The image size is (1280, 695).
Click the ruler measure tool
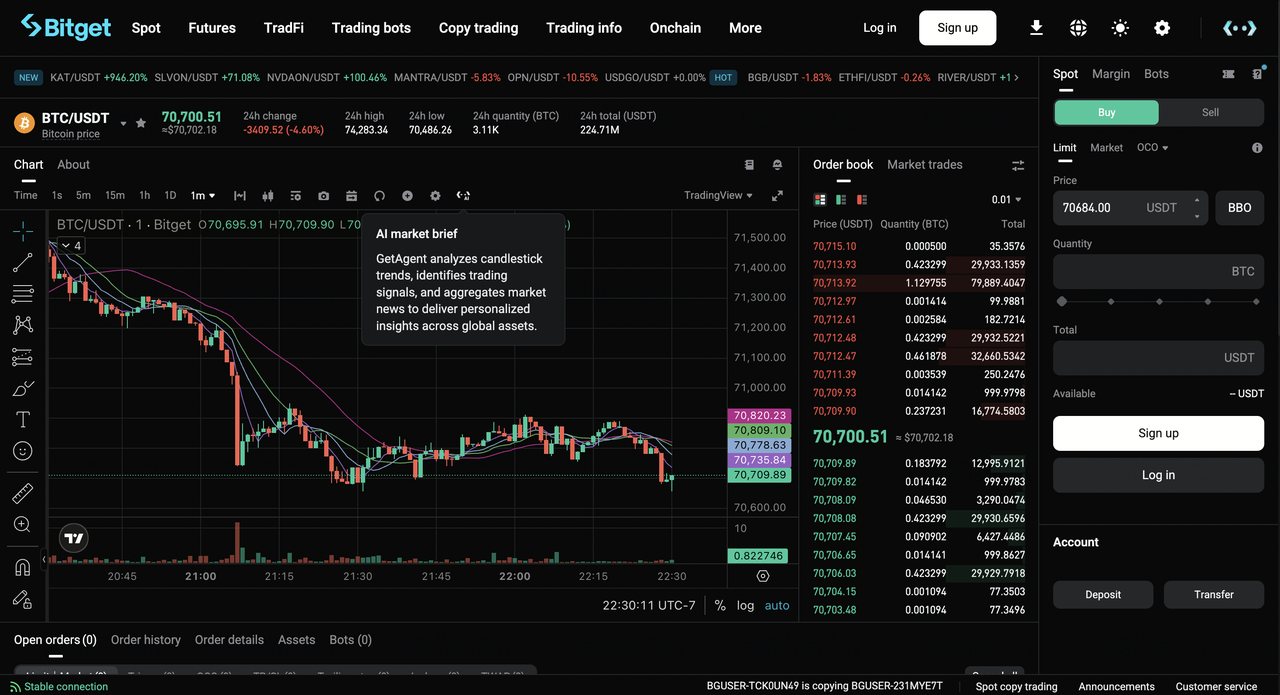click(22, 493)
